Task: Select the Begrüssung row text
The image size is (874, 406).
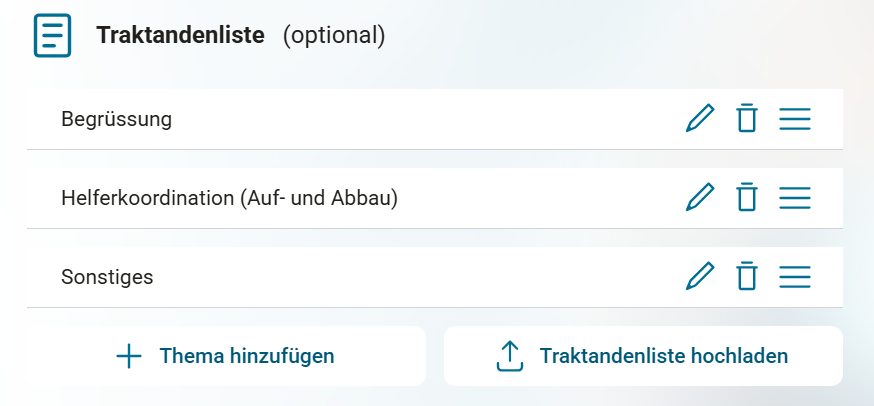Action: pos(116,120)
